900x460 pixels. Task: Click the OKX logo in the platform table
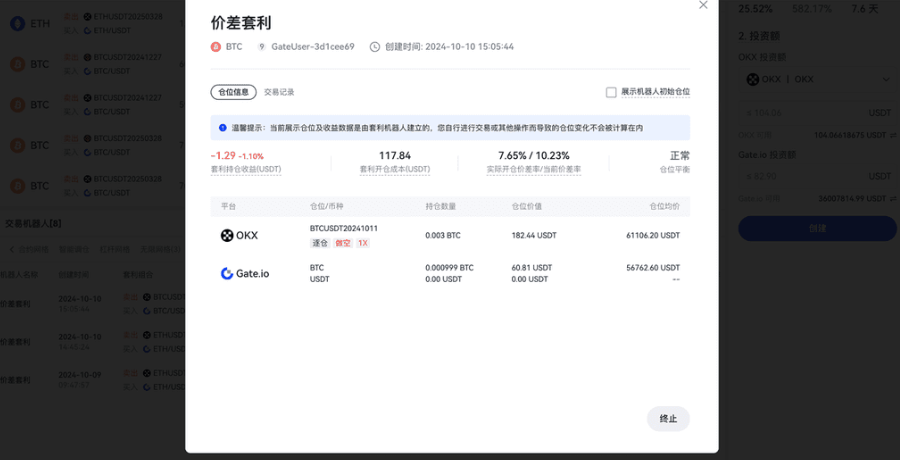point(239,235)
